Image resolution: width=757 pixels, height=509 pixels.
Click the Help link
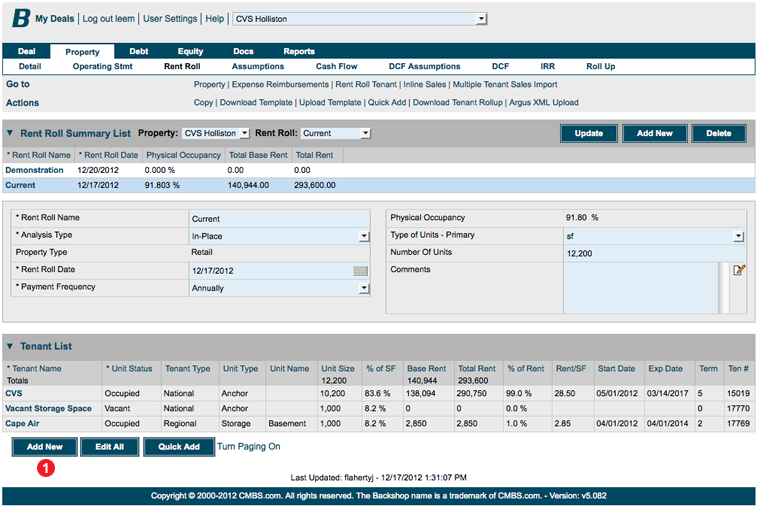pyautogui.click(x=215, y=19)
